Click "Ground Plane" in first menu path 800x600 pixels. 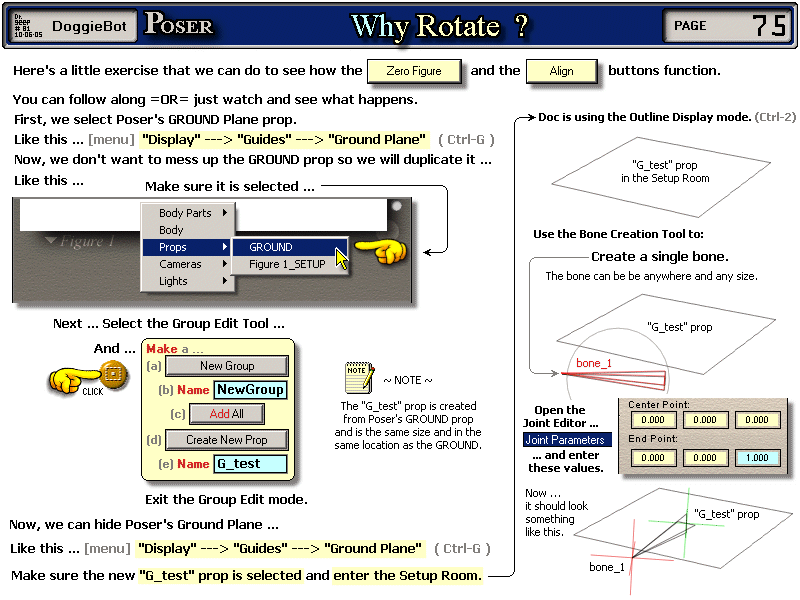point(377,139)
